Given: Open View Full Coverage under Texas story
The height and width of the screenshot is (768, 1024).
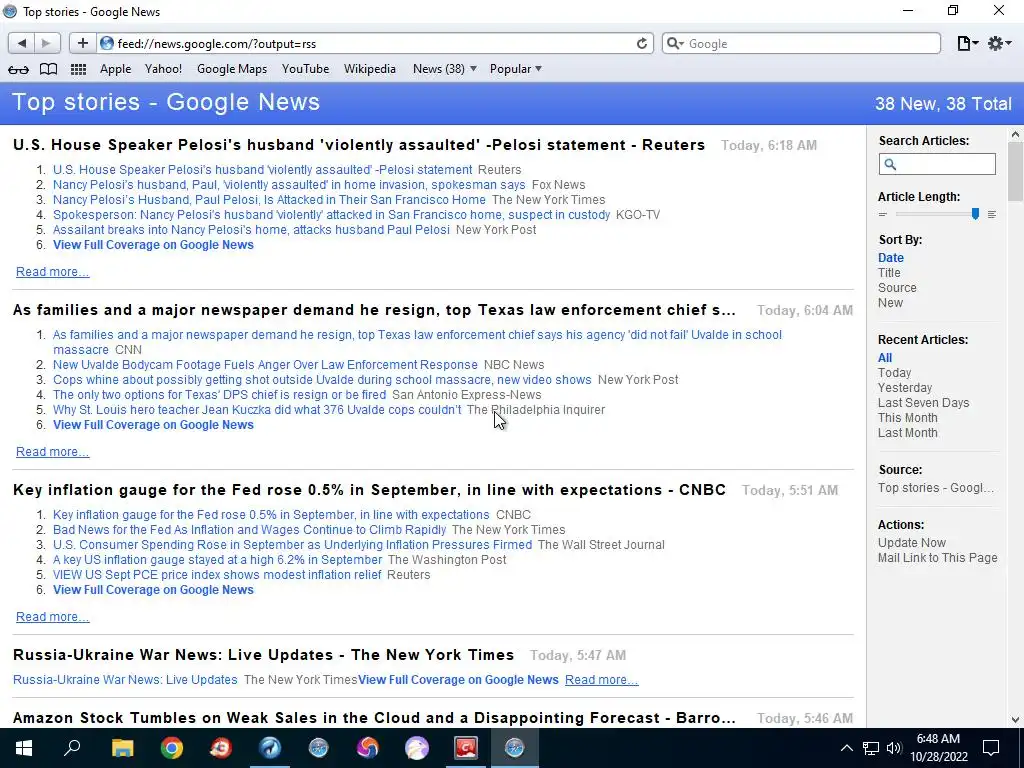Looking at the screenshot, I should tap(153, 424).
